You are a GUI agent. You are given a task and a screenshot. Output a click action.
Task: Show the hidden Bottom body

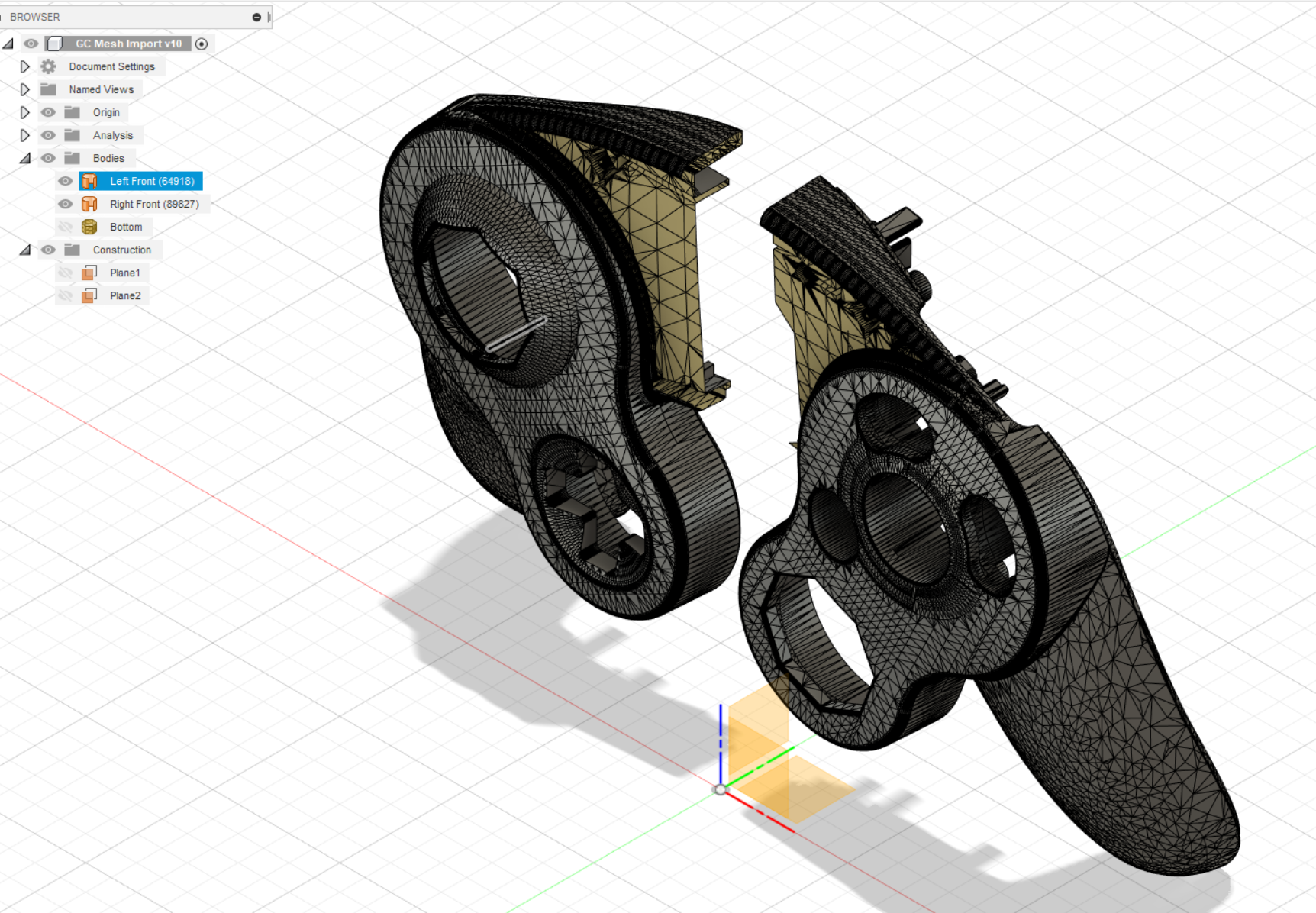(x=66, y=227)
